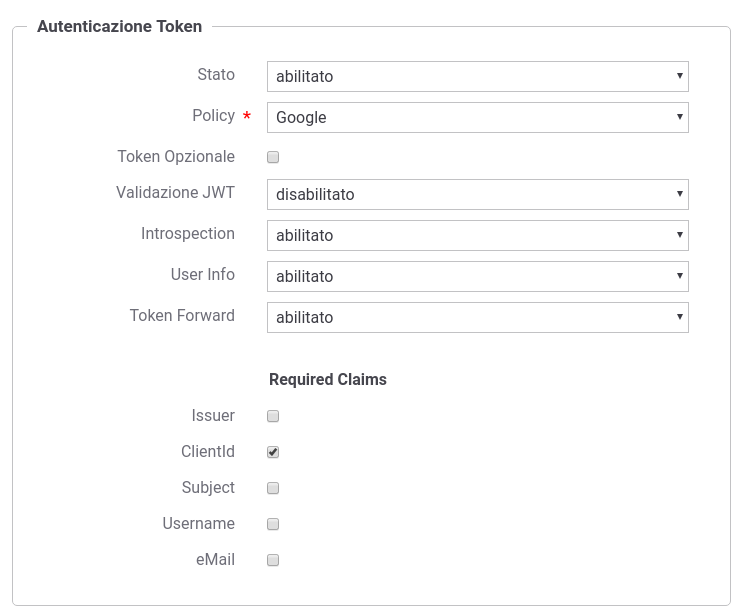
Task: Uncheck the ClientId required claim
Action: coord(273,452)
